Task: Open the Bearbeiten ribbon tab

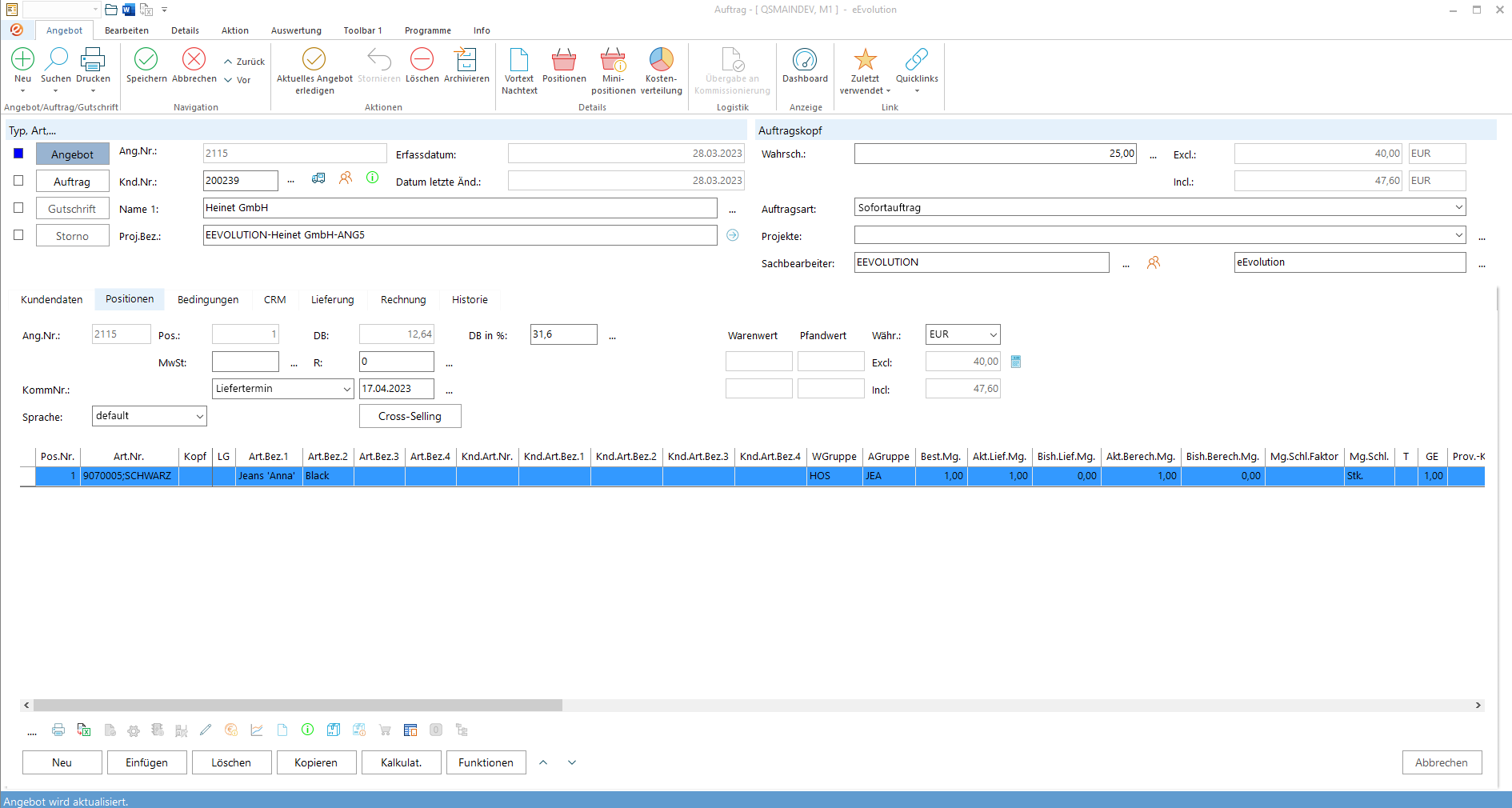Action: click(126, 30)
